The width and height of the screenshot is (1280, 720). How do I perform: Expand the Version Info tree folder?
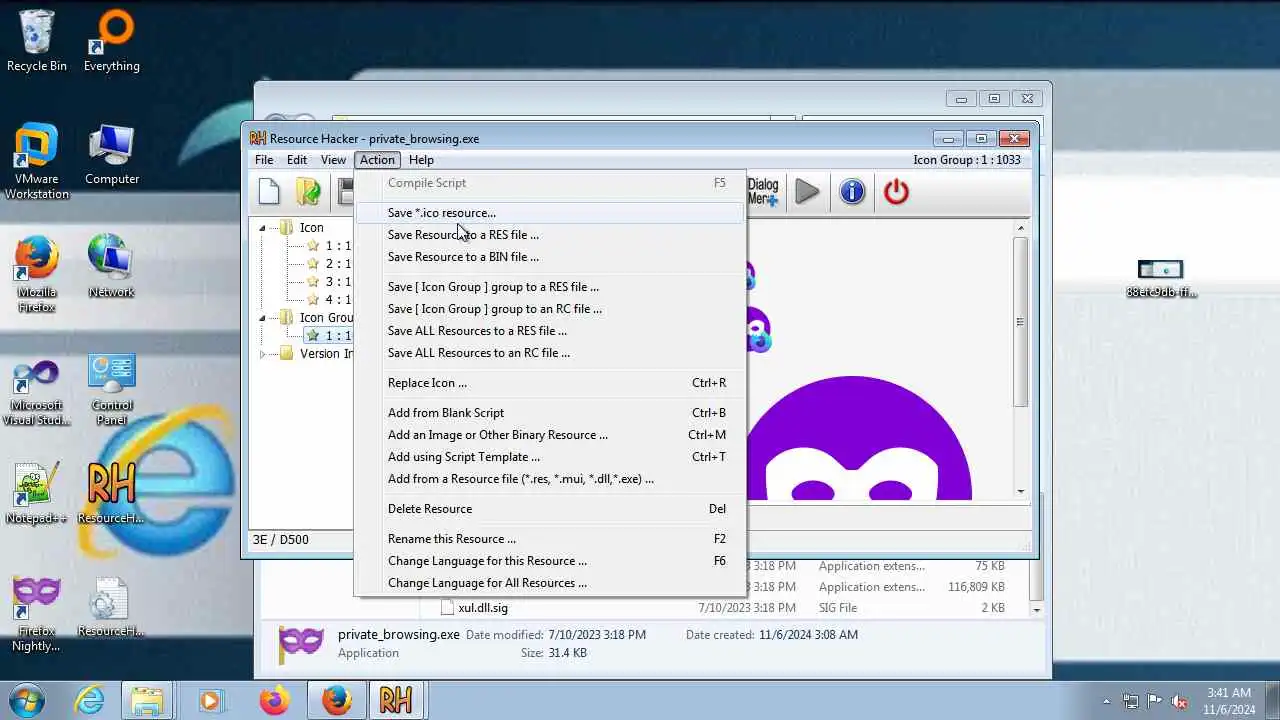(x=263, y=354)
